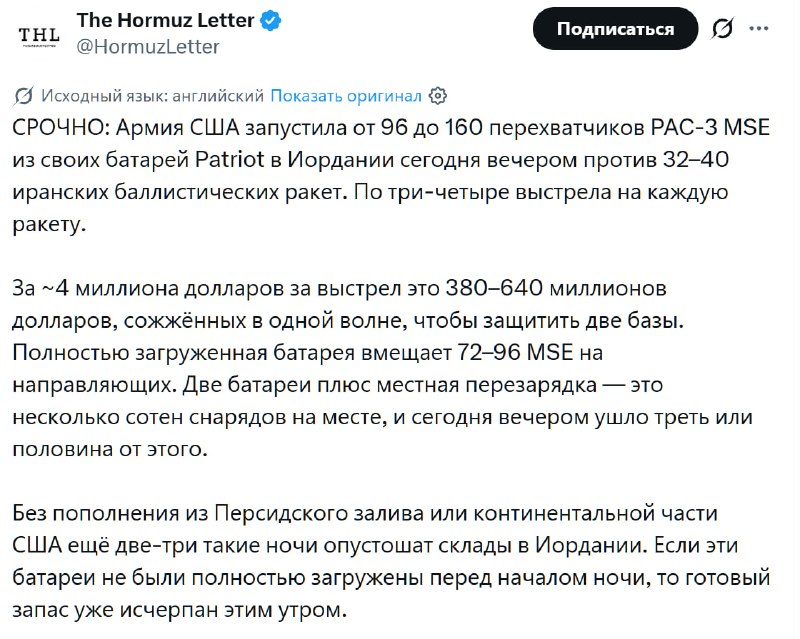Open The Hormuz Letter display name

click(165, 20)
